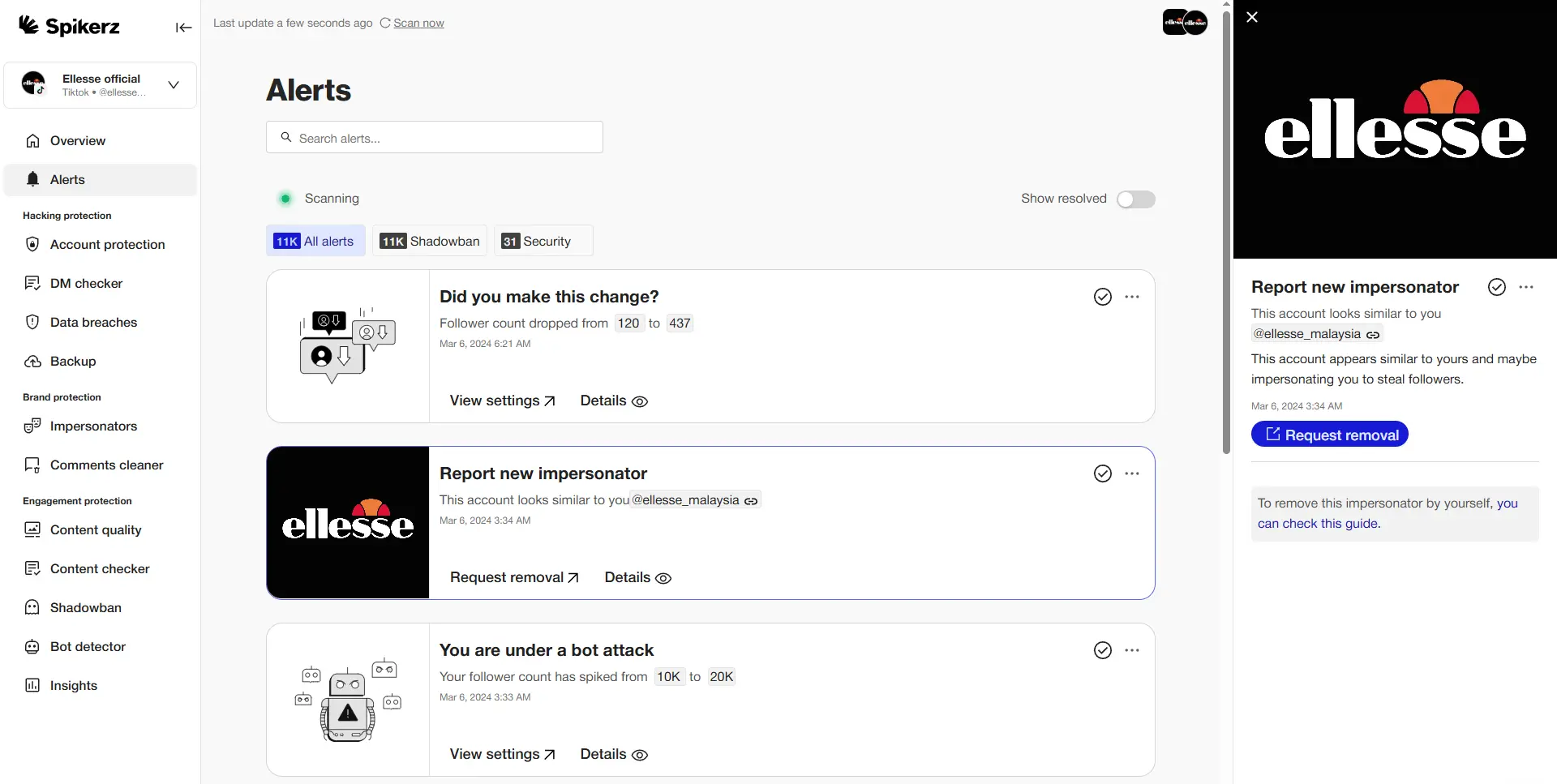Image resolution: width=1557 pixels, height=784 pixels.
Task: Click Scan now link
Action: point(418,23)
